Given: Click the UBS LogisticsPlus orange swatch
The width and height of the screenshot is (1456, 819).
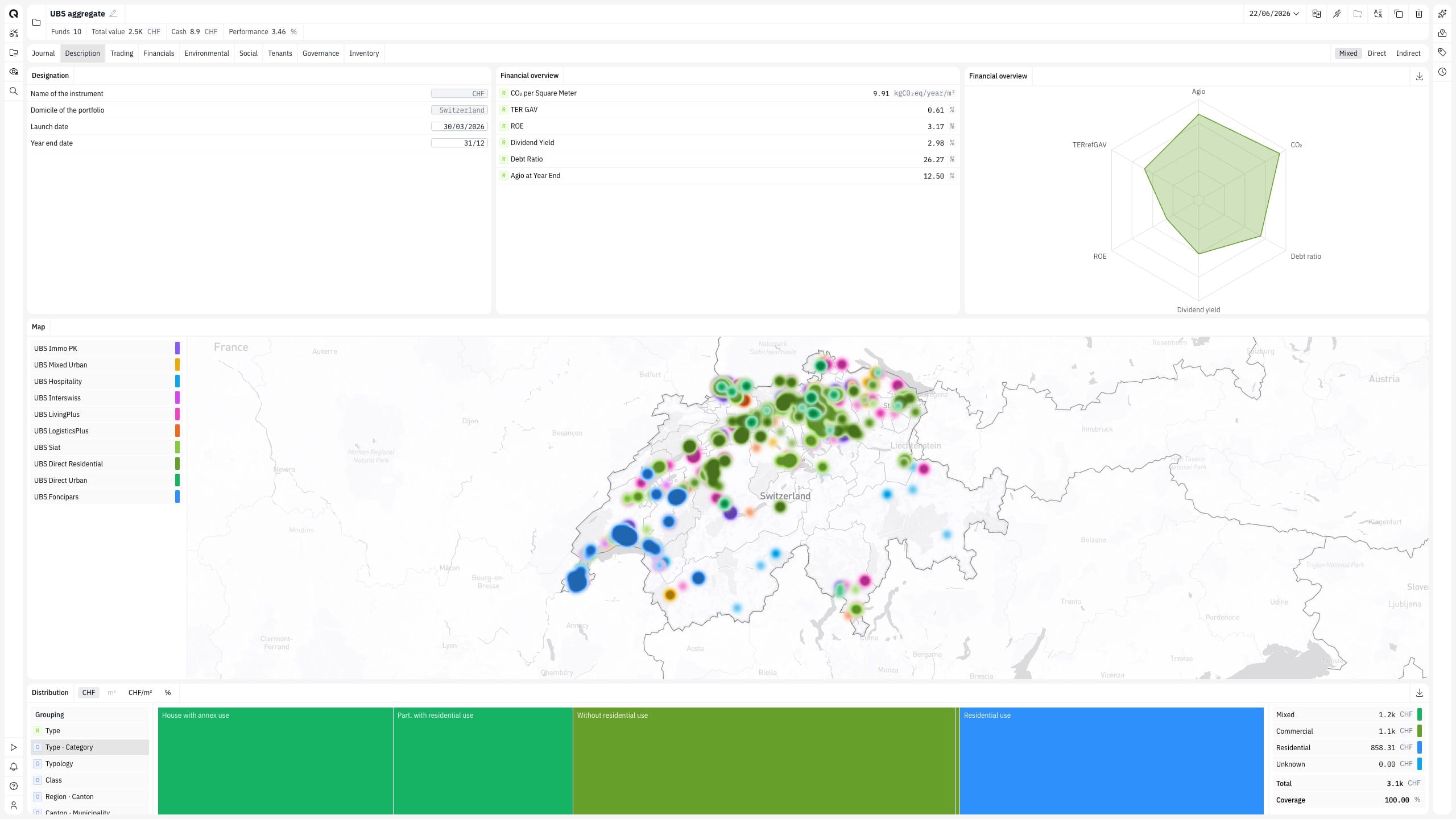Looking at the screenshot, I should pyautogui.click(x=177, y=431).
